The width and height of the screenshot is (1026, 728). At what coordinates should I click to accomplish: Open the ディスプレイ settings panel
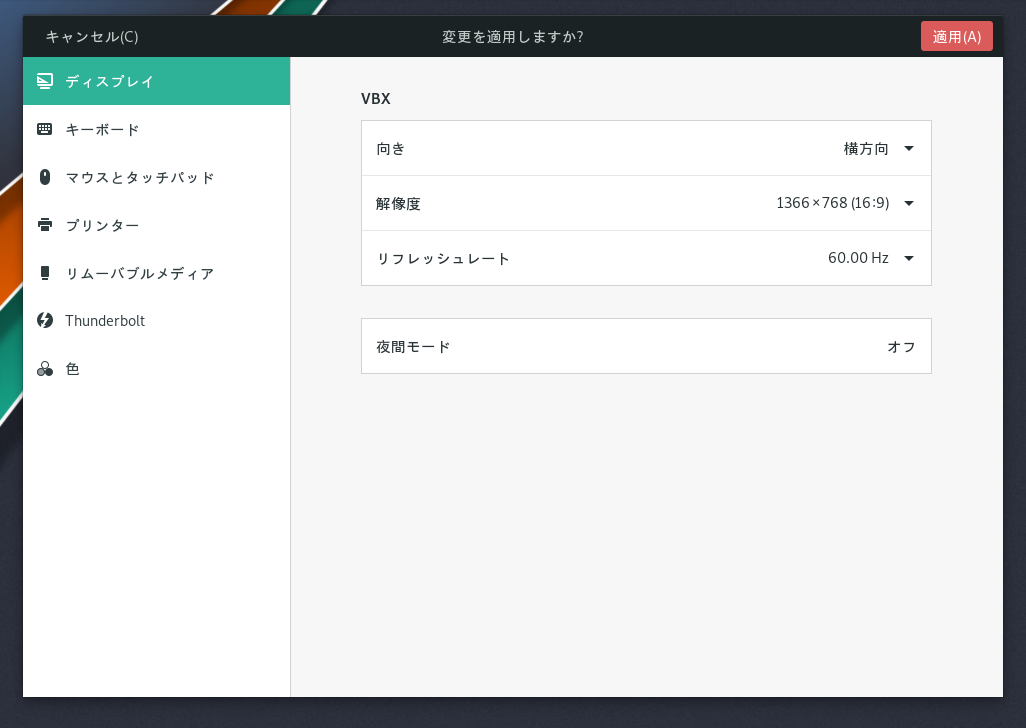pos(156,81)
